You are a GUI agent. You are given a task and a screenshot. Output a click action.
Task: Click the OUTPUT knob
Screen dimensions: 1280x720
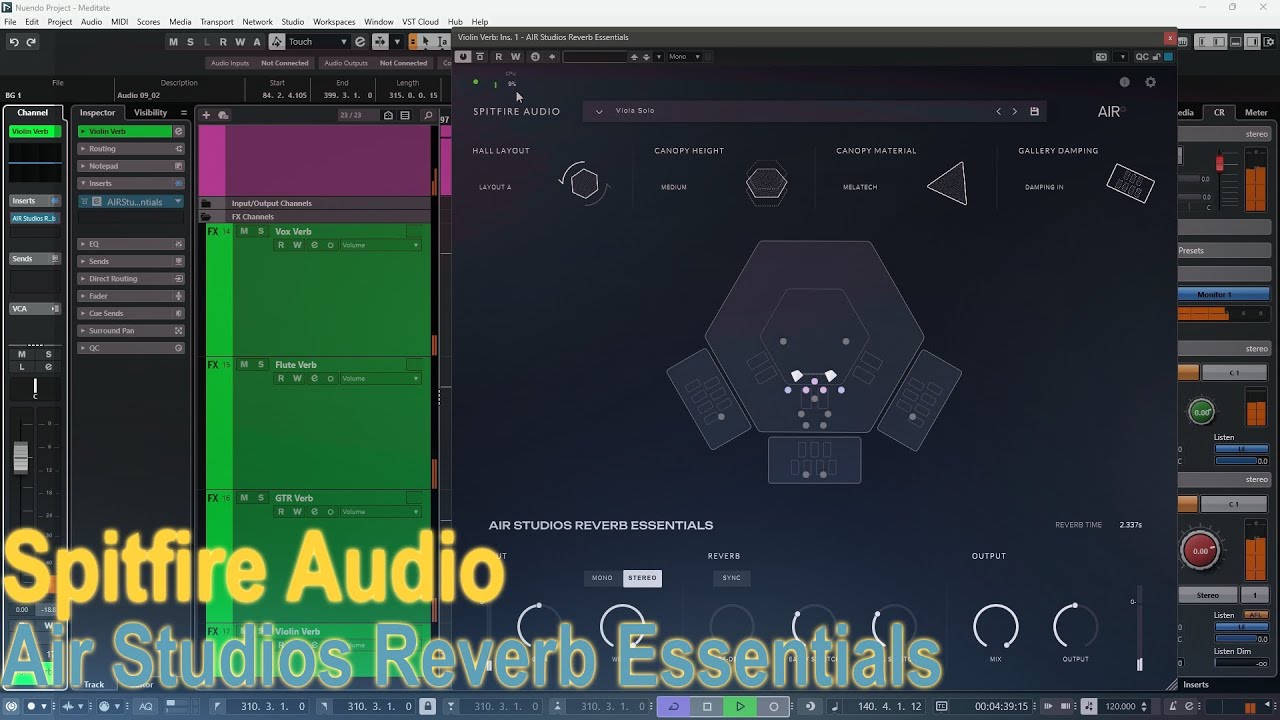(x=1076, y=627)
